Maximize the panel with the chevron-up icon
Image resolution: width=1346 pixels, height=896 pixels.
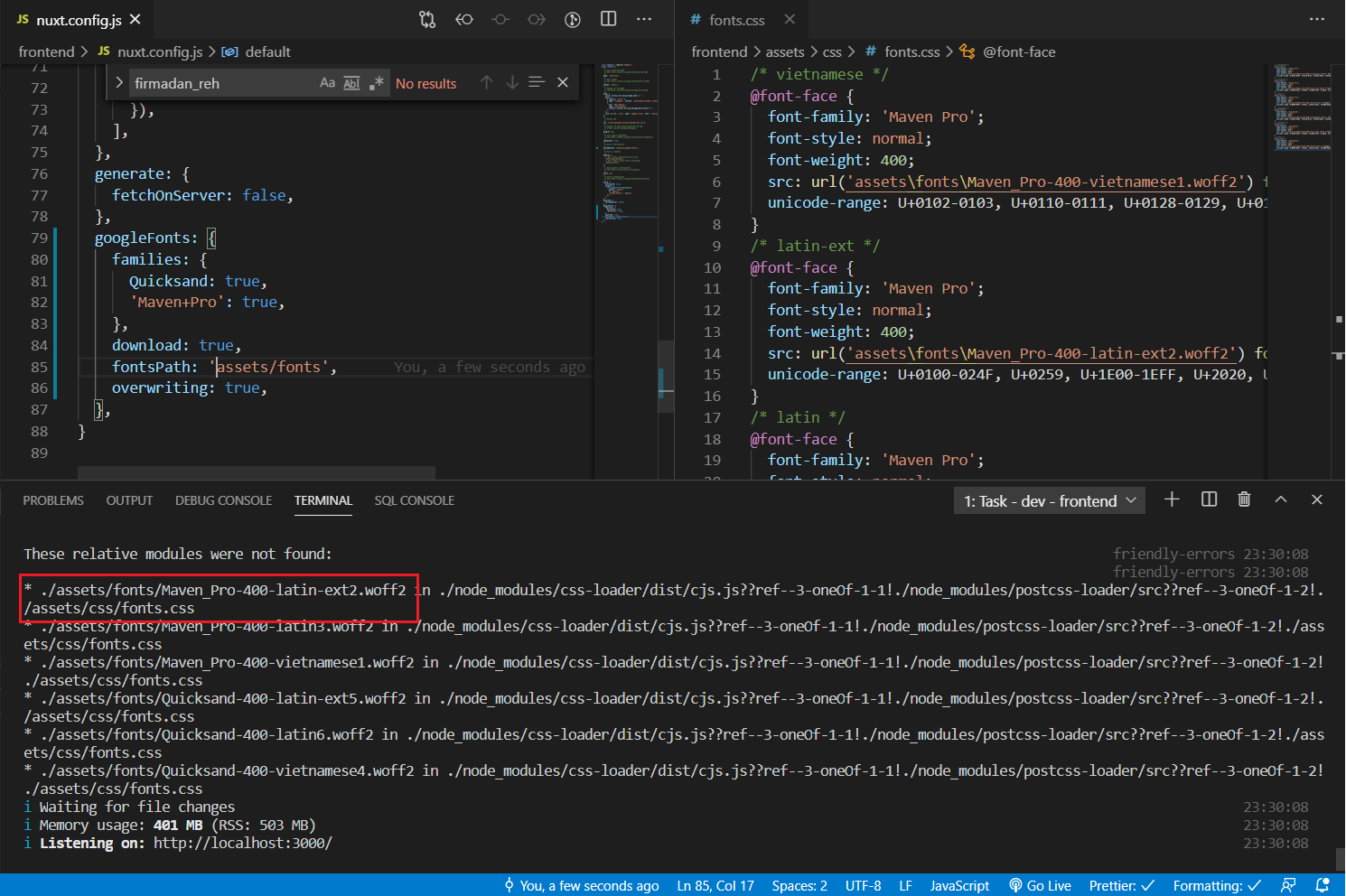pos(1281,499)
